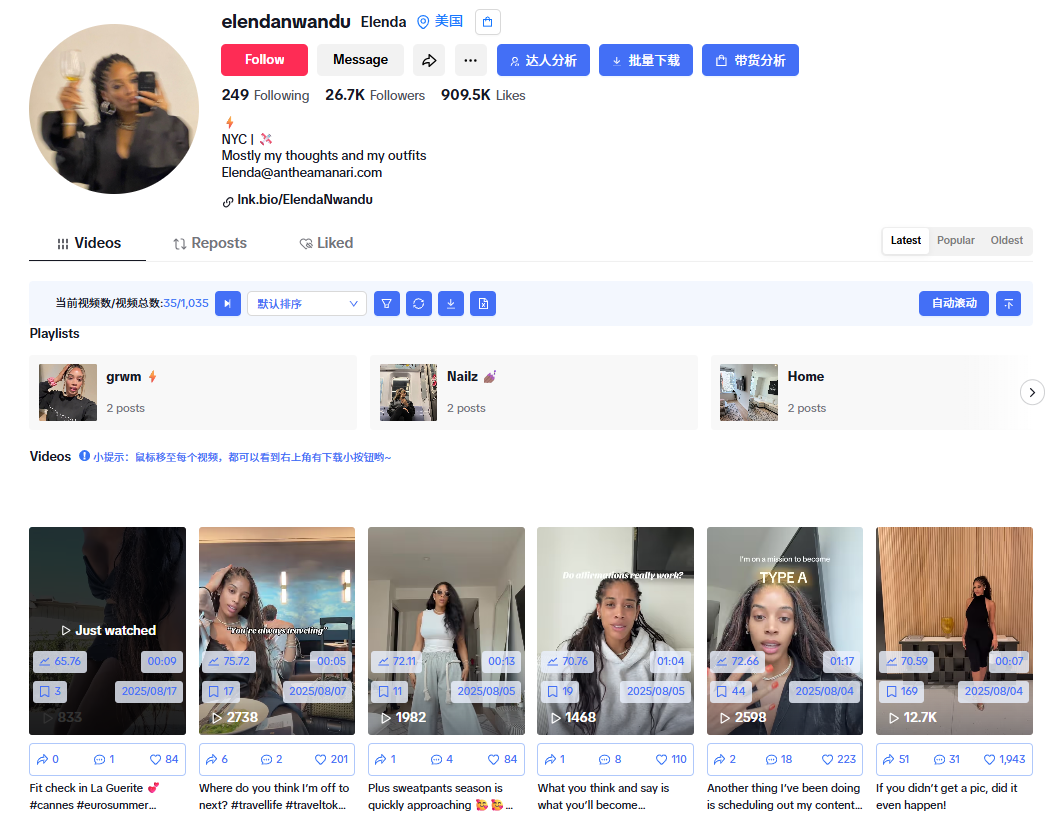Image resolution: width=1050 pixels, height=825 pixels.
Task: Click the red Follow button
Action: click(x=264, y=59)
